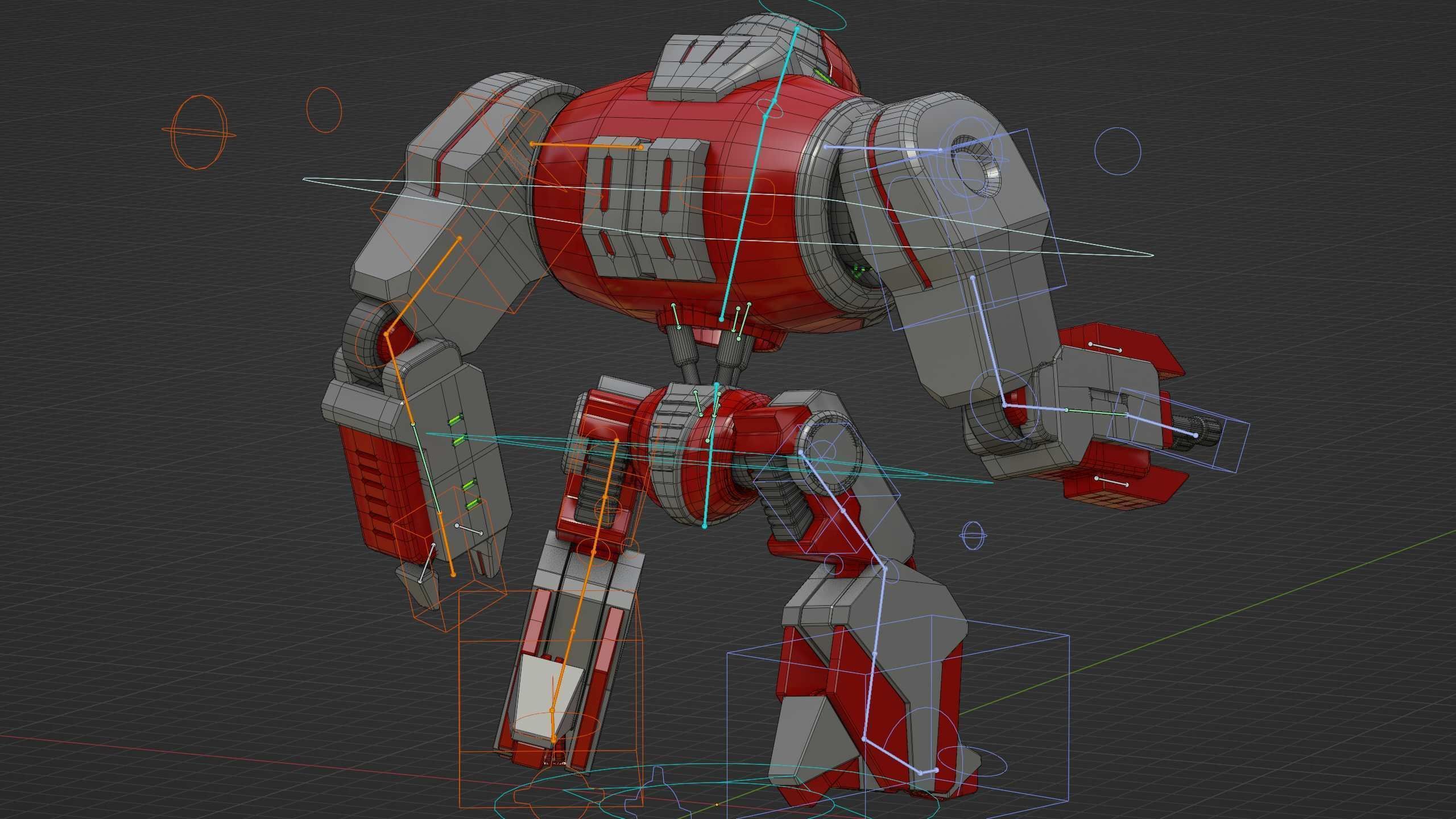Select the orange shoulder bone on the chest
Image resolution: width=1456 pixels, height=819 pixels.
coord(587,146)
